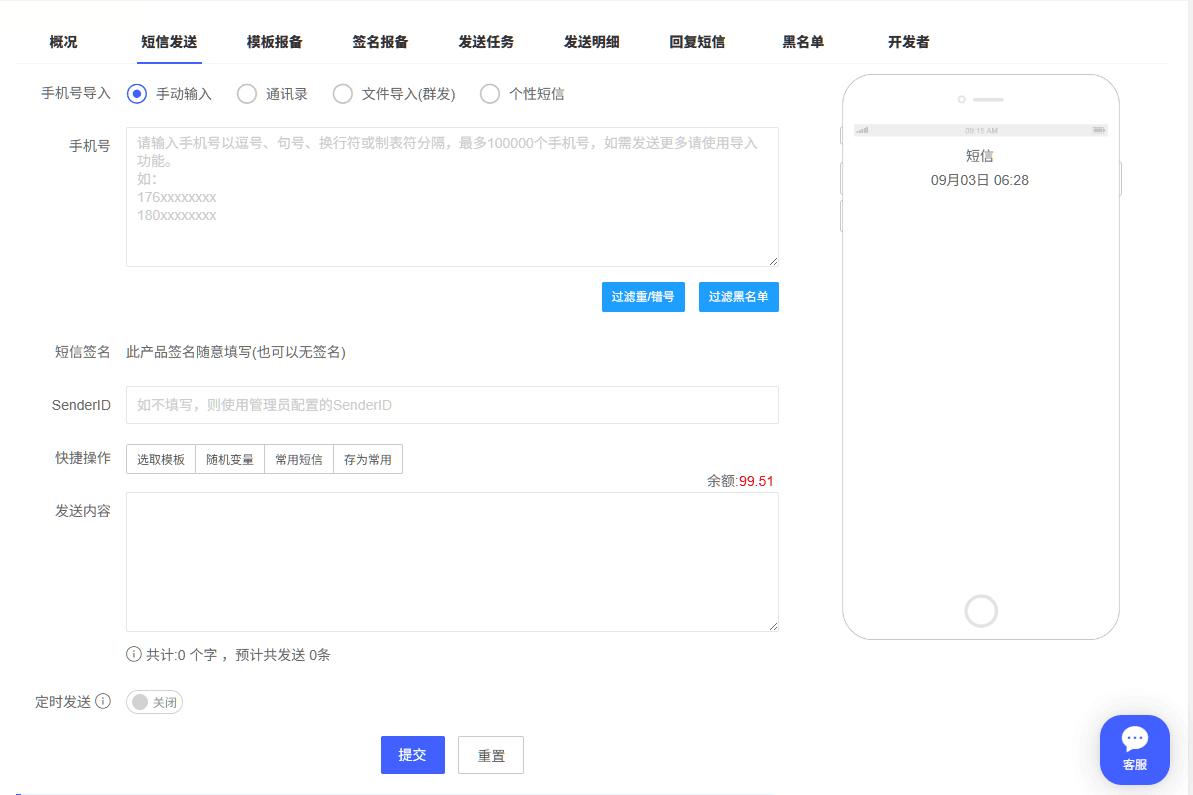Click into the SenderID input field
The width and height of the screenshot is (1193, 795).
point(452,405)
